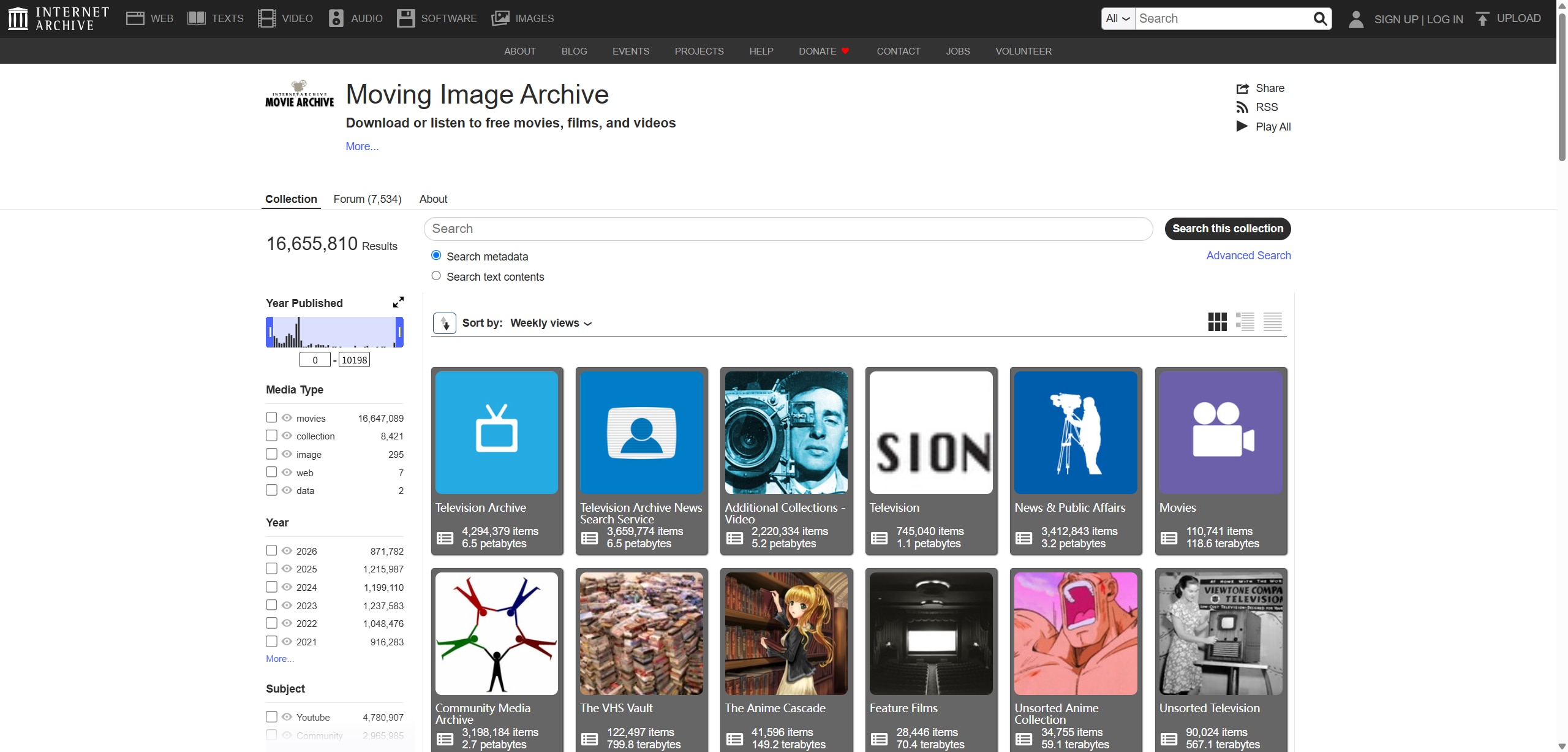1568x752 pixels.
Task: Select the Search text contents radio button
Action: pyautogui.click(x=436, y=276)
